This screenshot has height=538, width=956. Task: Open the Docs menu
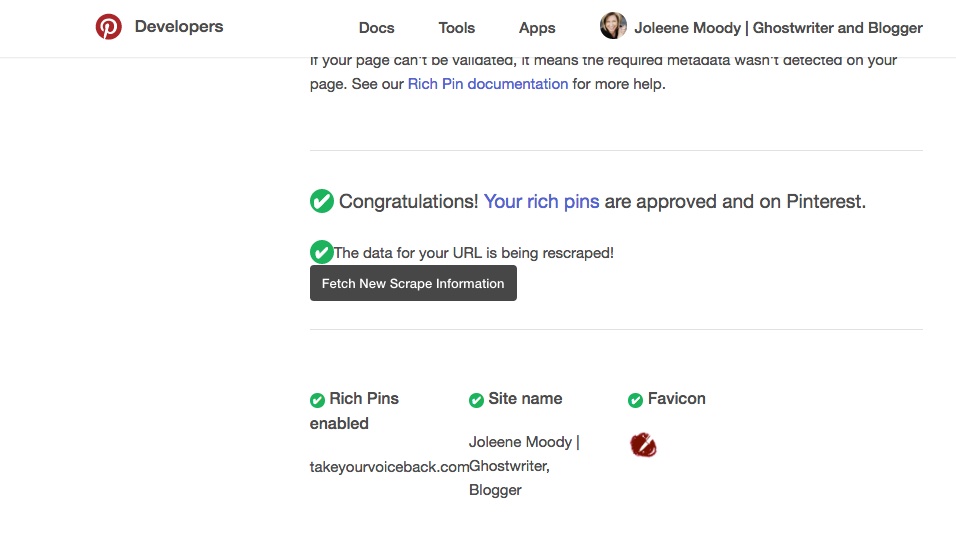[376, 27]
